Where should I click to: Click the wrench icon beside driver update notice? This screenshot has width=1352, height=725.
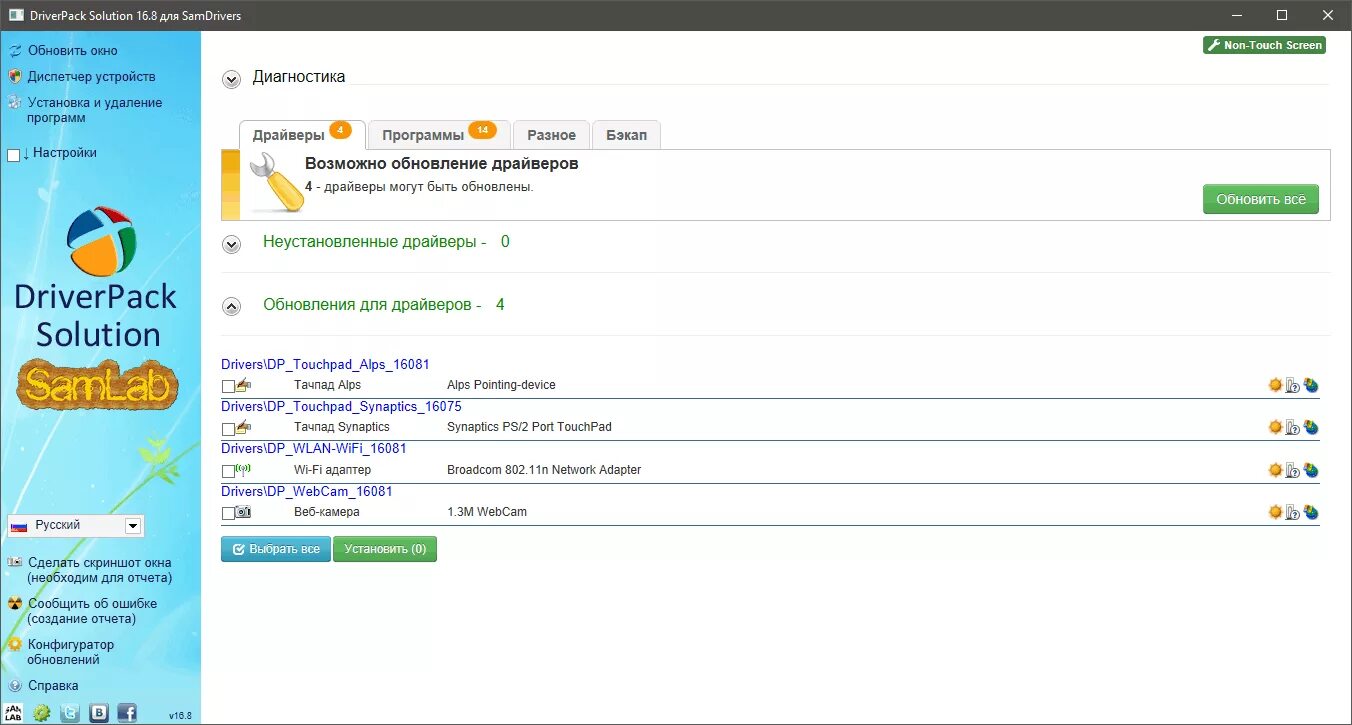coord(276,182)
